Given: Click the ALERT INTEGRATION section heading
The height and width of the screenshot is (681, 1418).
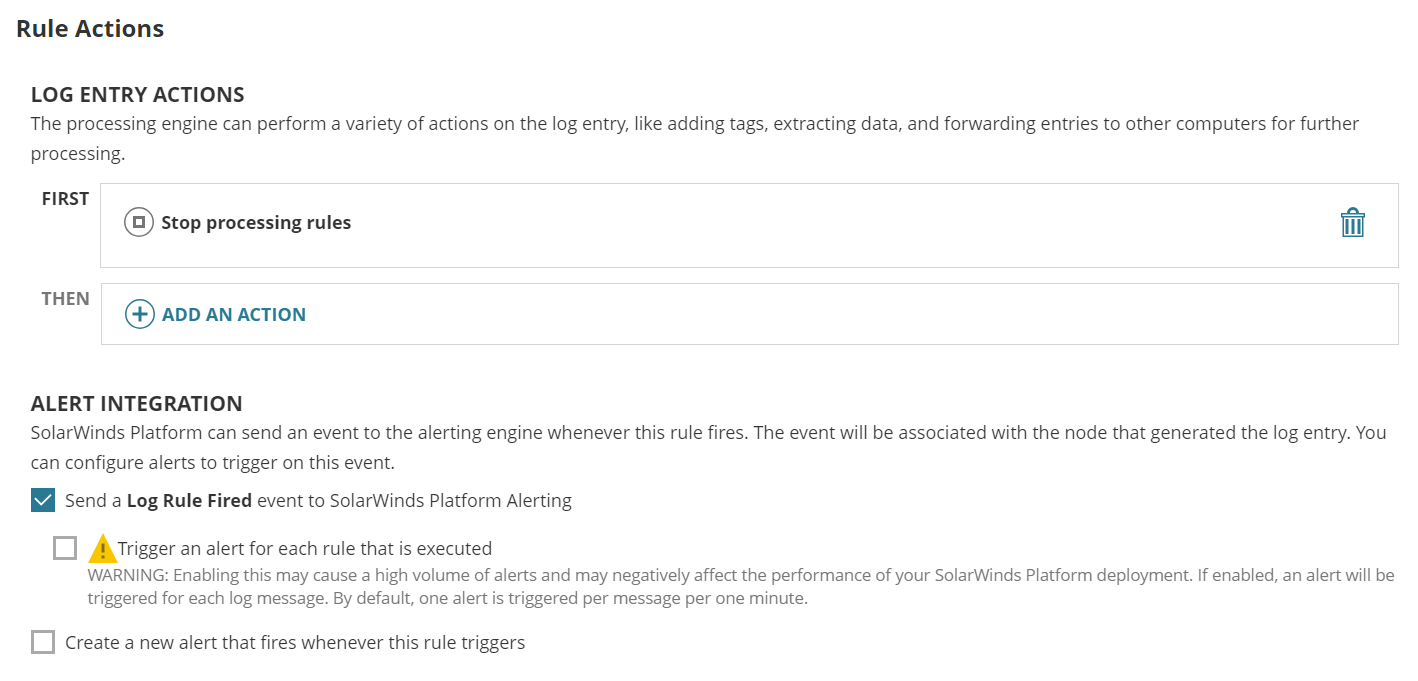Looking at the screenshot, I should (x=137, y=404).
